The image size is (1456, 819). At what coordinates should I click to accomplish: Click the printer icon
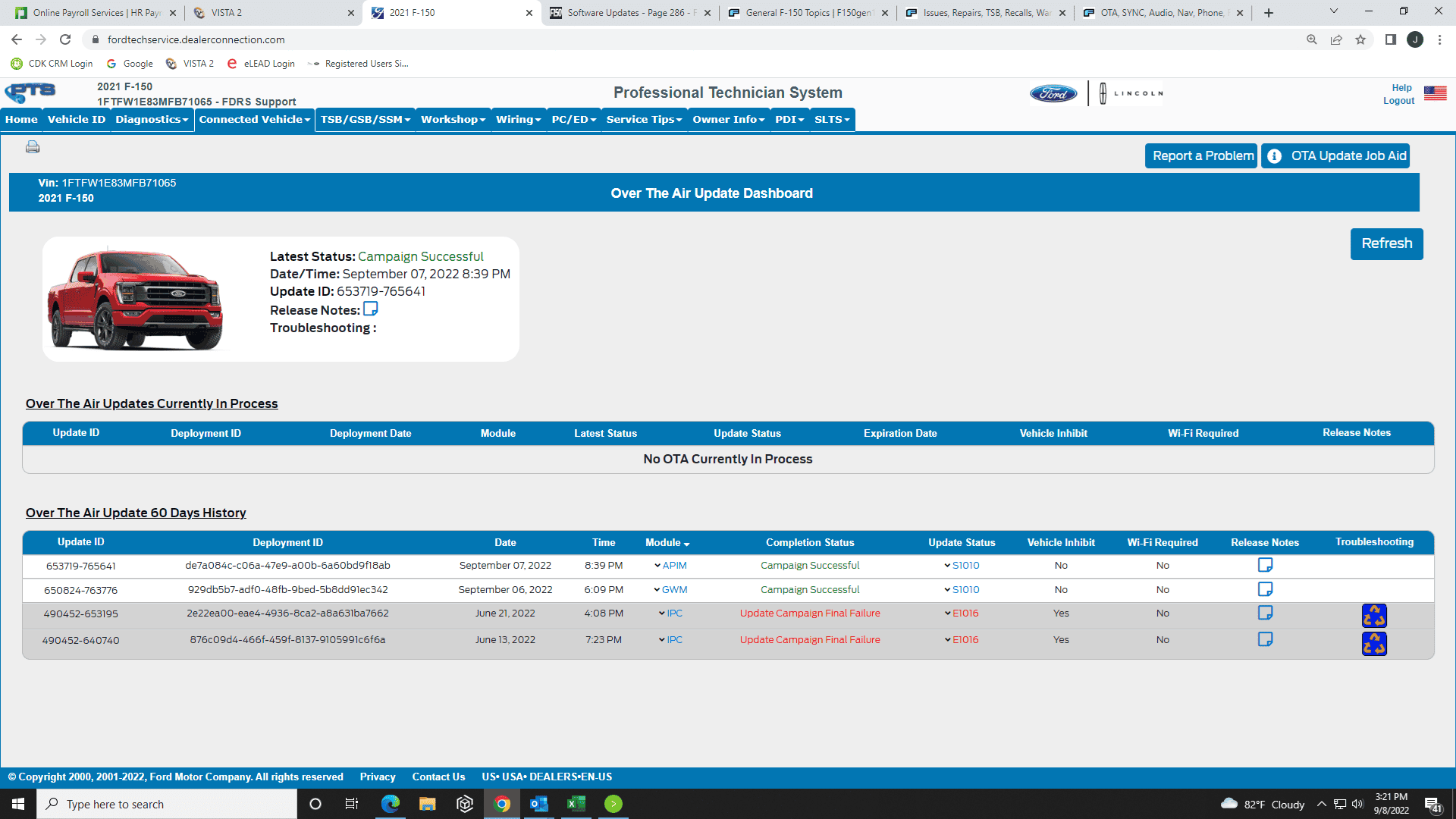pos(32,147)
